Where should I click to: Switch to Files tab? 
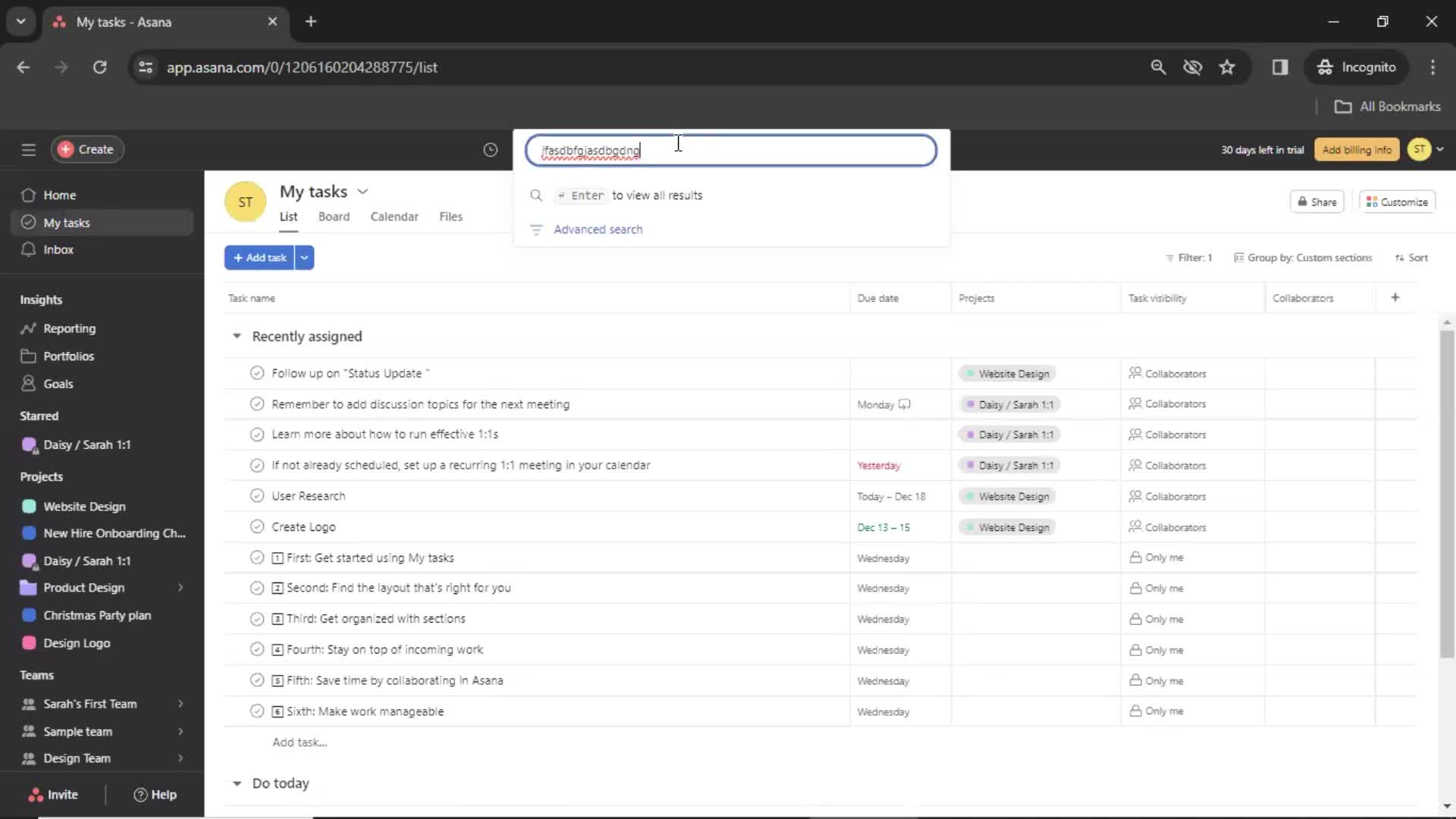[x=450, y=217]
